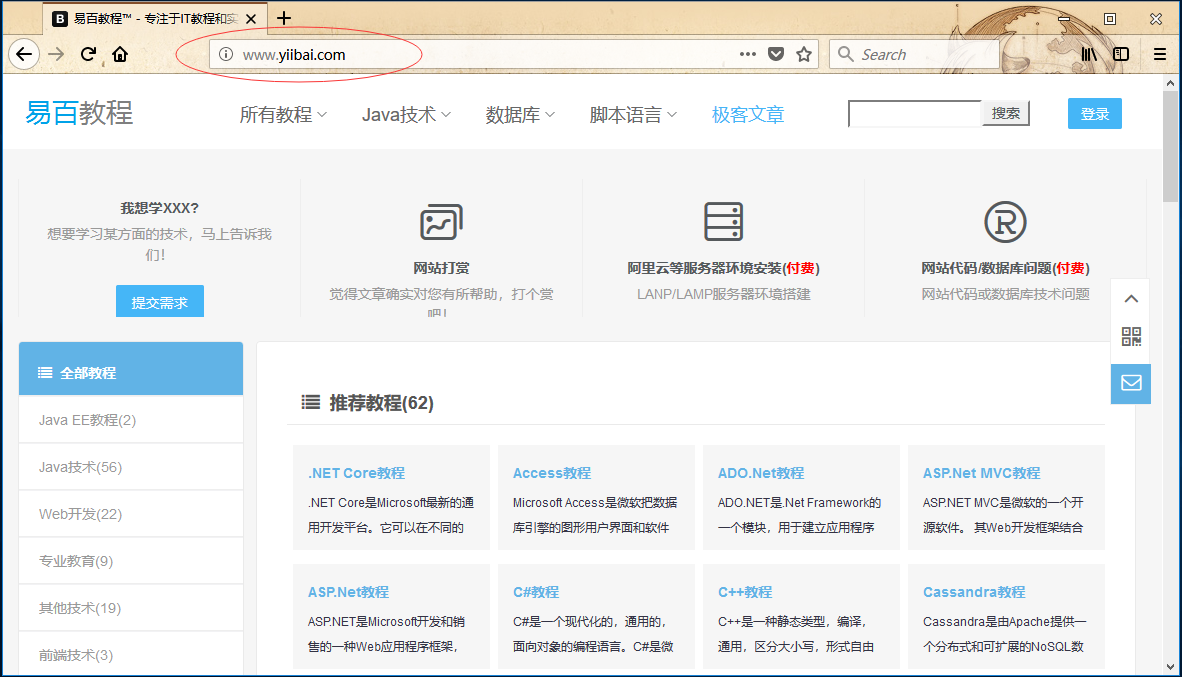Screen dimensions: 1182x677
Task: Save page to Pocket icon
Action: pyautogui.click(x=776, y=54)
